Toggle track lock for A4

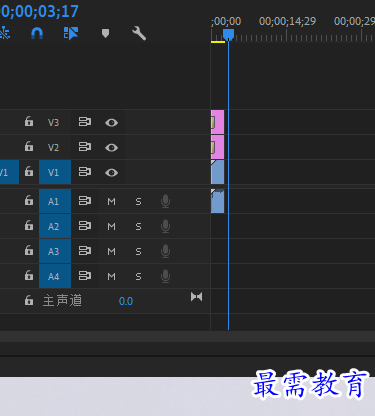(x=29, y=275)
